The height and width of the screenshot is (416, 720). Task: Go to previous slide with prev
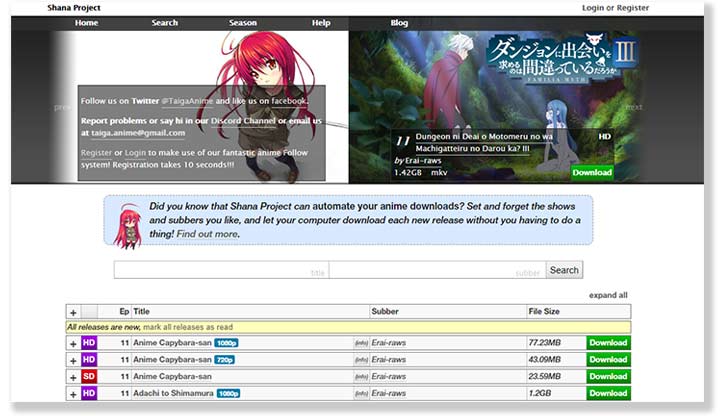pos(62,107)
